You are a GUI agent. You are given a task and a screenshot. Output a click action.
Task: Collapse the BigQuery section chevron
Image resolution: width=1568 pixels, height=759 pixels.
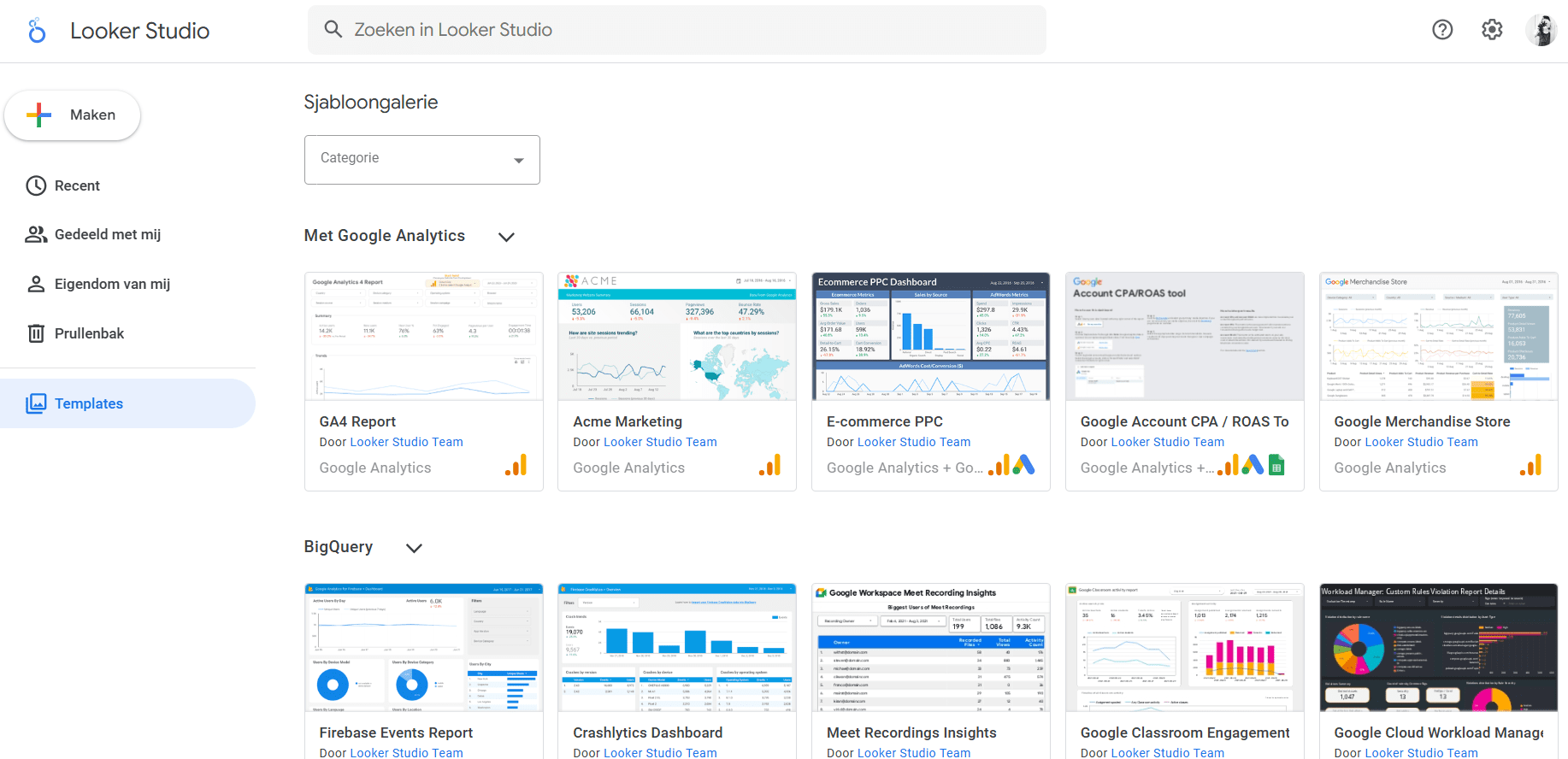point(415,548)
